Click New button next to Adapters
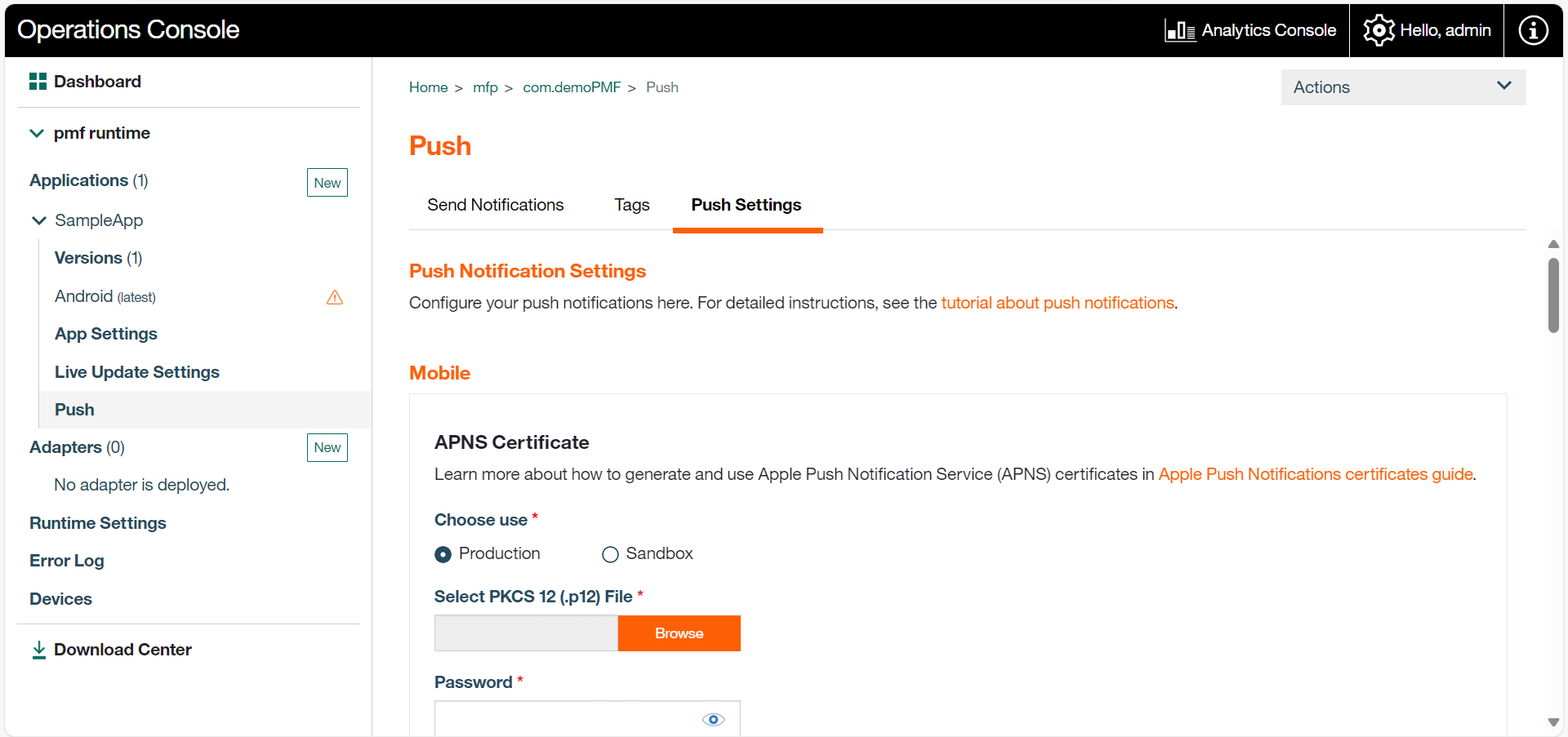 pyautogui.click(x=327, y=447)
